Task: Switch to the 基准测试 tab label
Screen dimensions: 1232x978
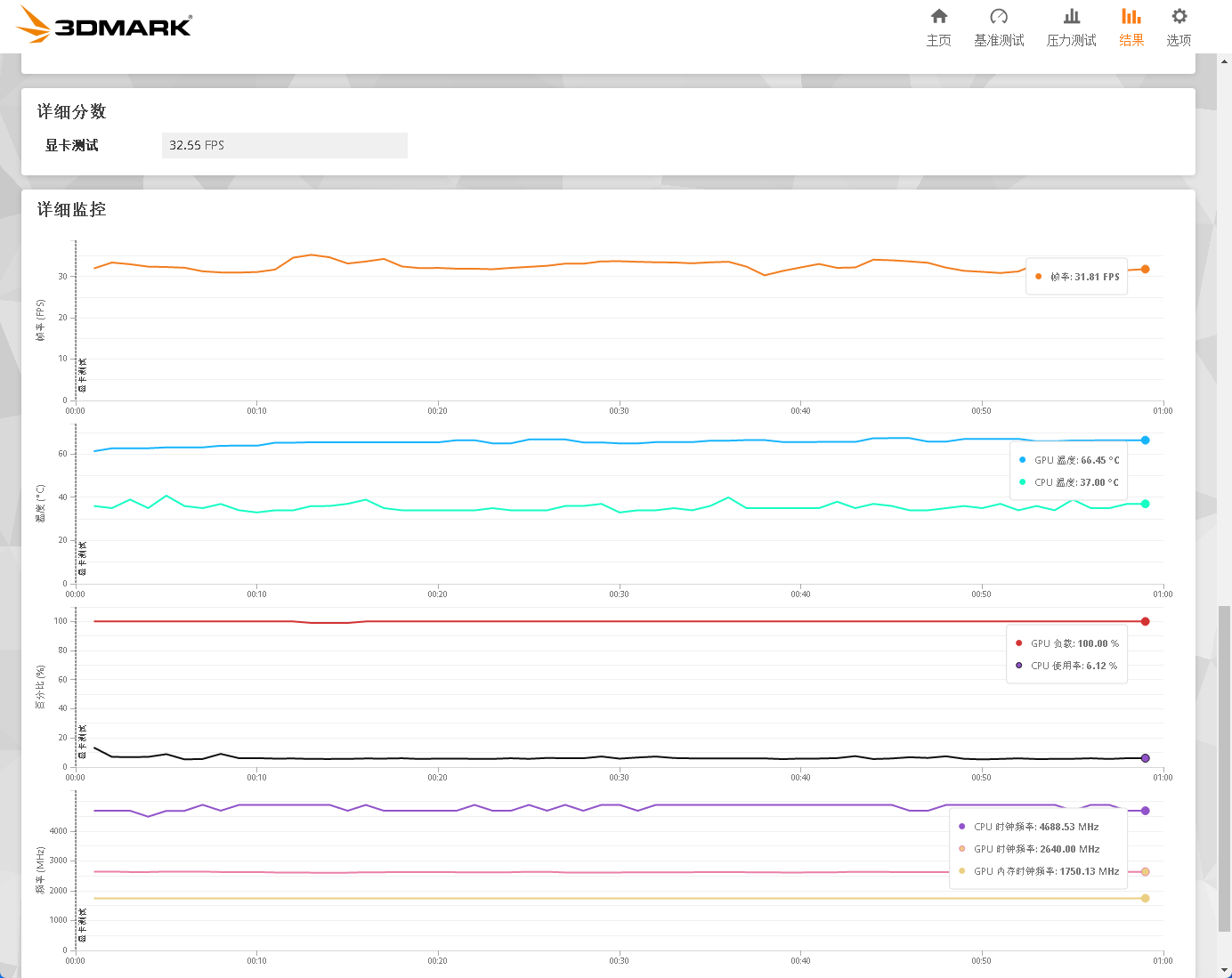Action: click(999, 40)
